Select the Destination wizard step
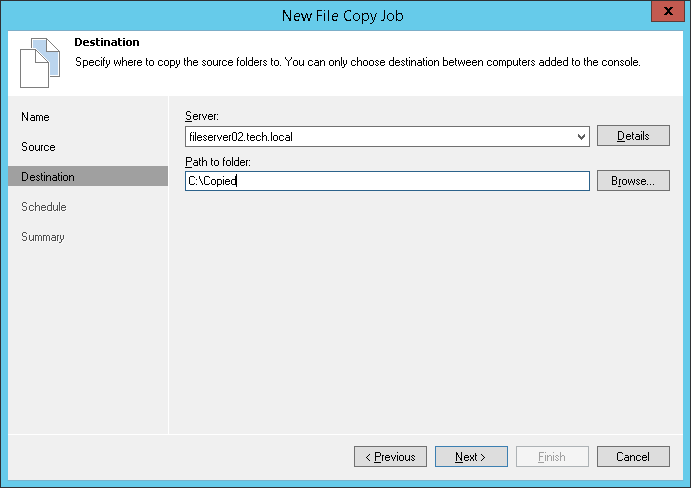This screenshot has height=488, width=691. pyautogui.click(x=48, y=177)
